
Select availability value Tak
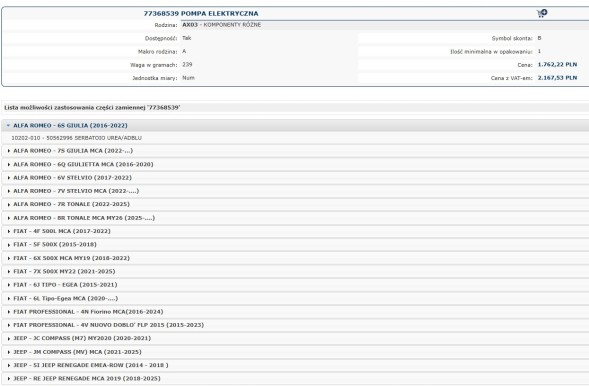tap(187, 38)
